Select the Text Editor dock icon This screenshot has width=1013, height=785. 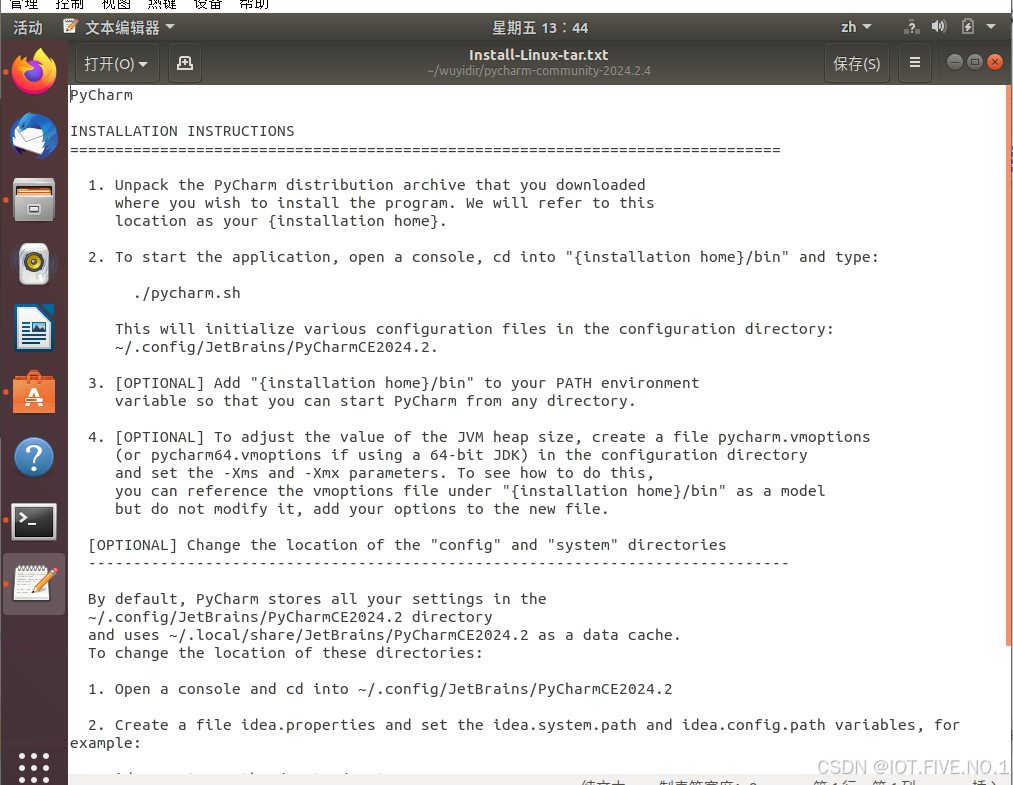pyautogui.click(x=34, y=584)
